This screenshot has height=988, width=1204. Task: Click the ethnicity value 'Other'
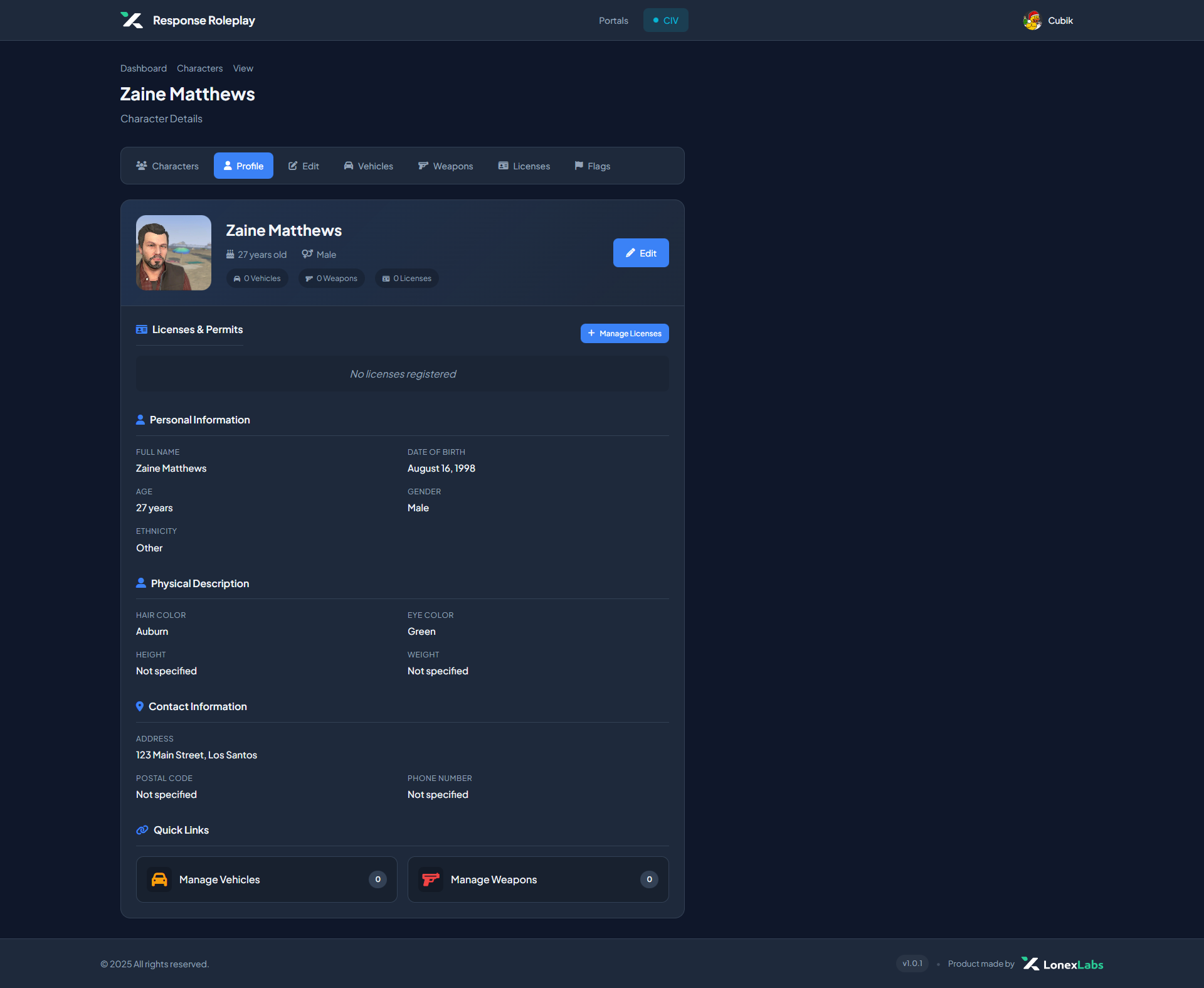tap(149, 548)
